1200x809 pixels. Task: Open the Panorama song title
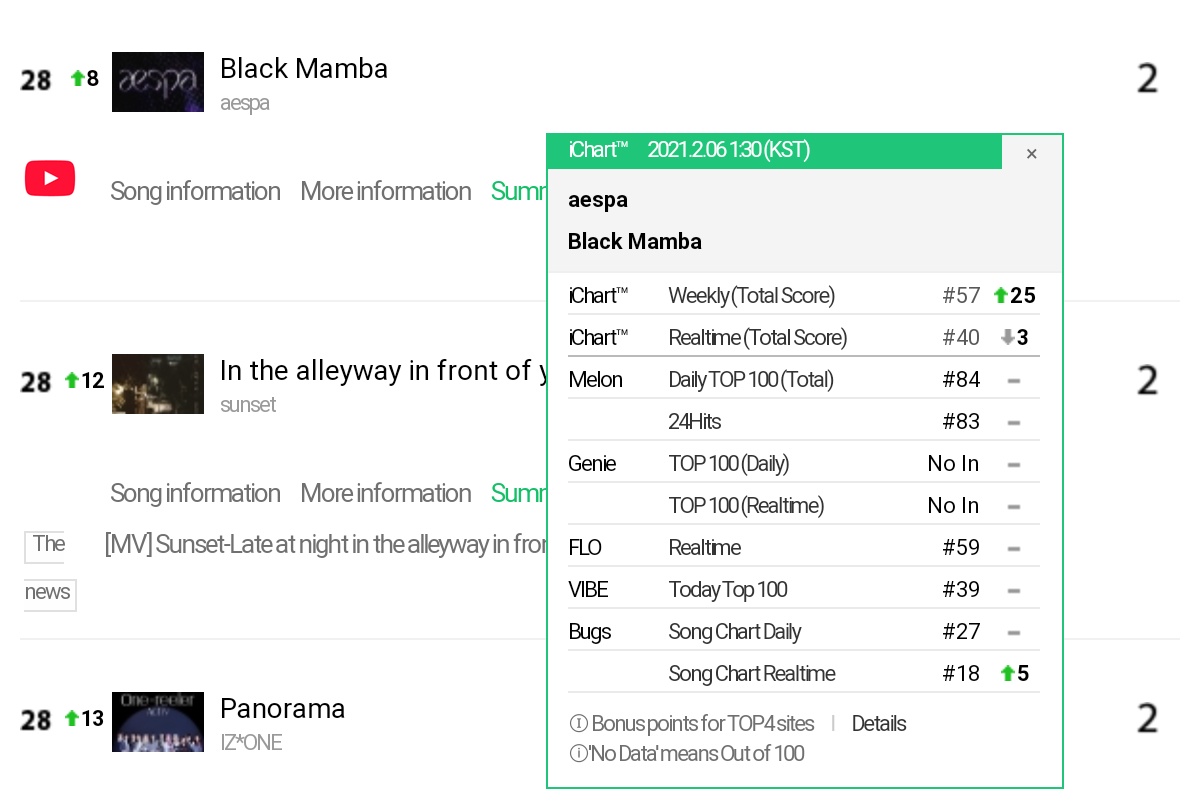pyautogui.click(x=282, y=709)
